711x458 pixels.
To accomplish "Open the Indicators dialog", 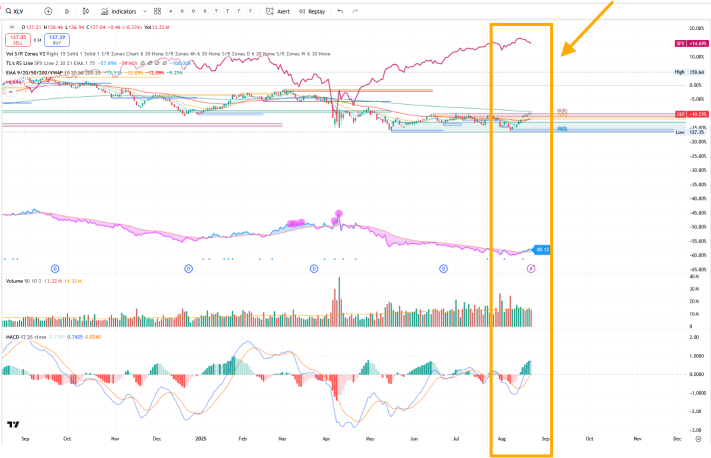I will [118, 11].
